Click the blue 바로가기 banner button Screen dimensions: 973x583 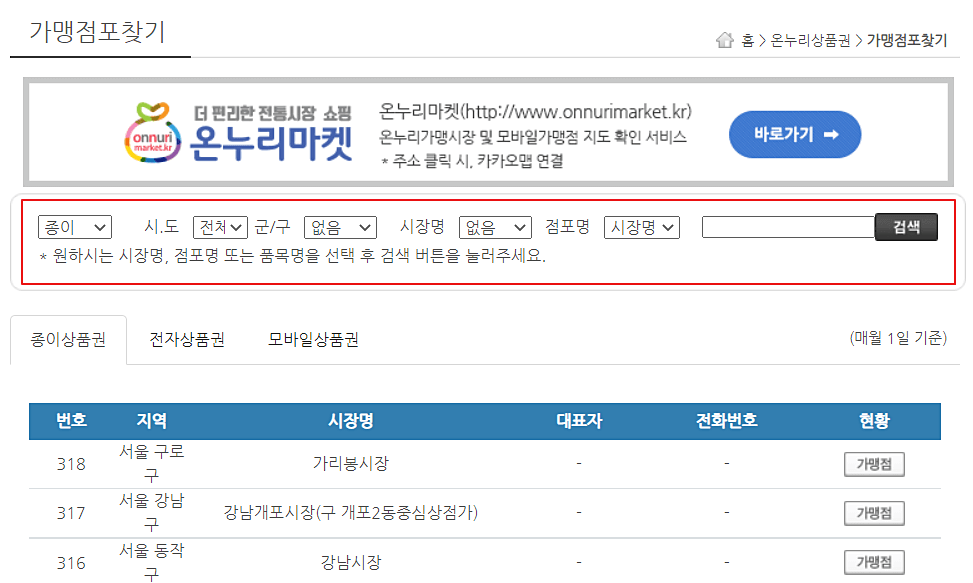(794, 133)
